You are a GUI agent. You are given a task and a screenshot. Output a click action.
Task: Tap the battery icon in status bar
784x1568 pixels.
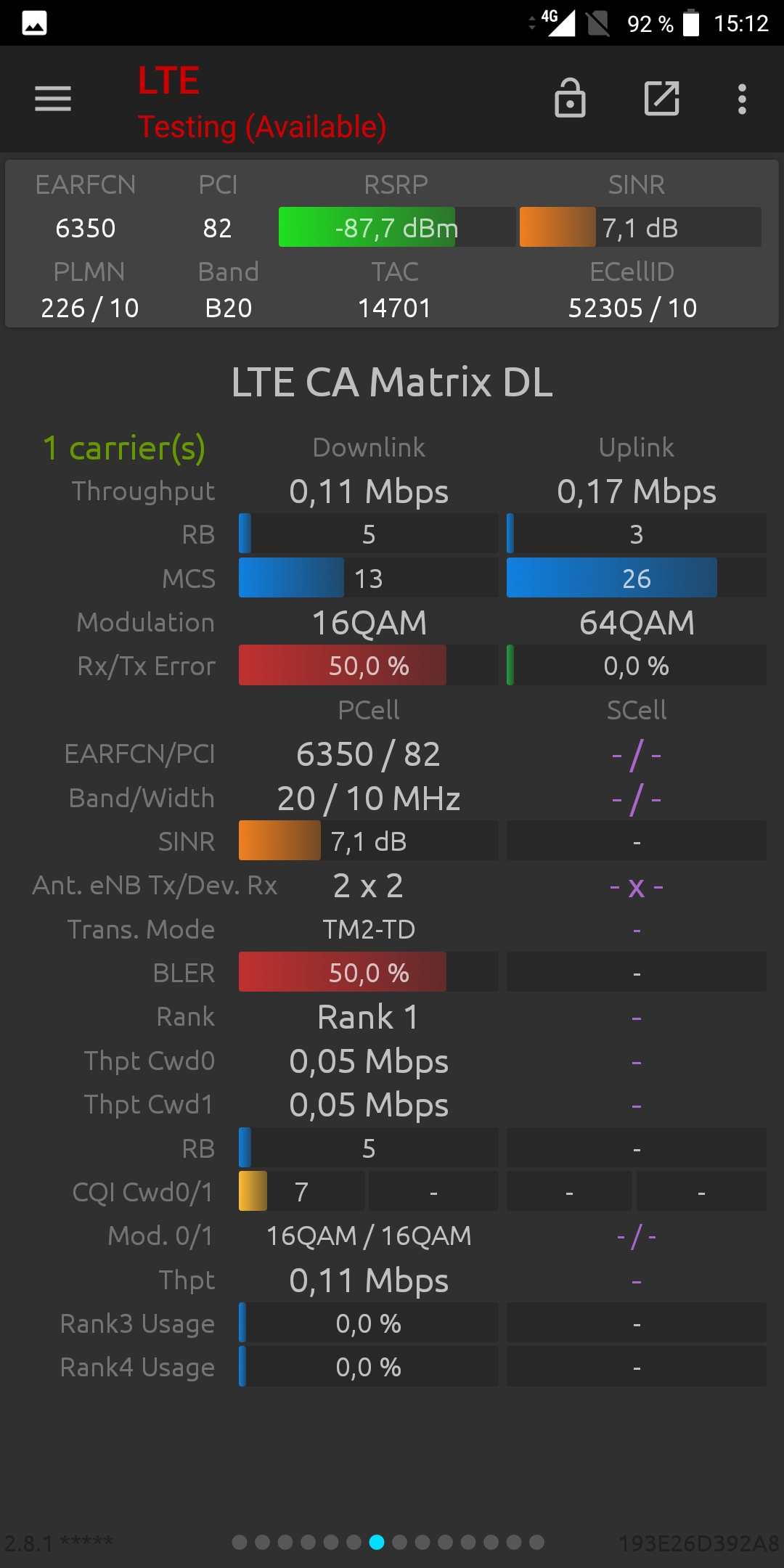(x=691, y=23)
